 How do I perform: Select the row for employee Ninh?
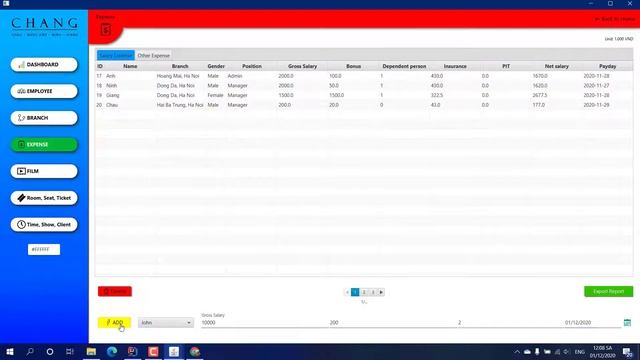(364, 86)
